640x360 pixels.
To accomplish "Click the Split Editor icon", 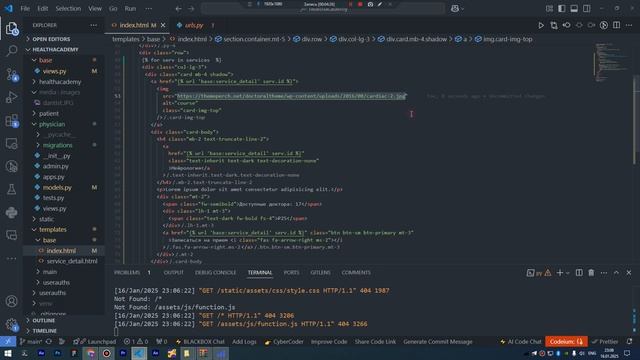I will pyautogui.click(x=616, y=25).
